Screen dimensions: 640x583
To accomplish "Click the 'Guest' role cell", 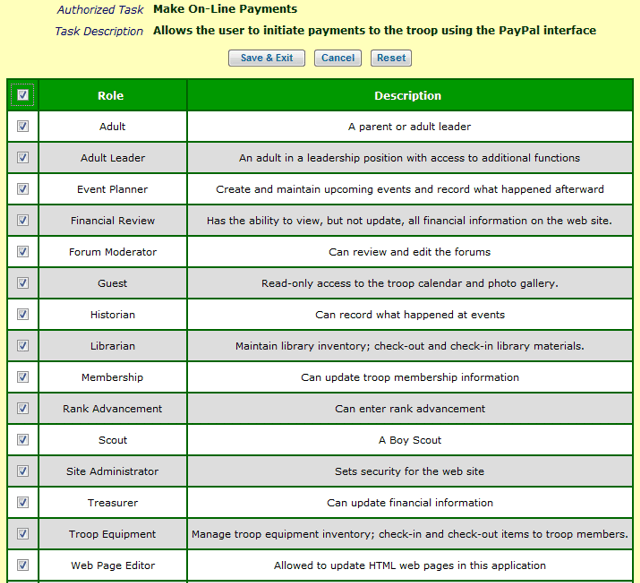I will [113, 283].
